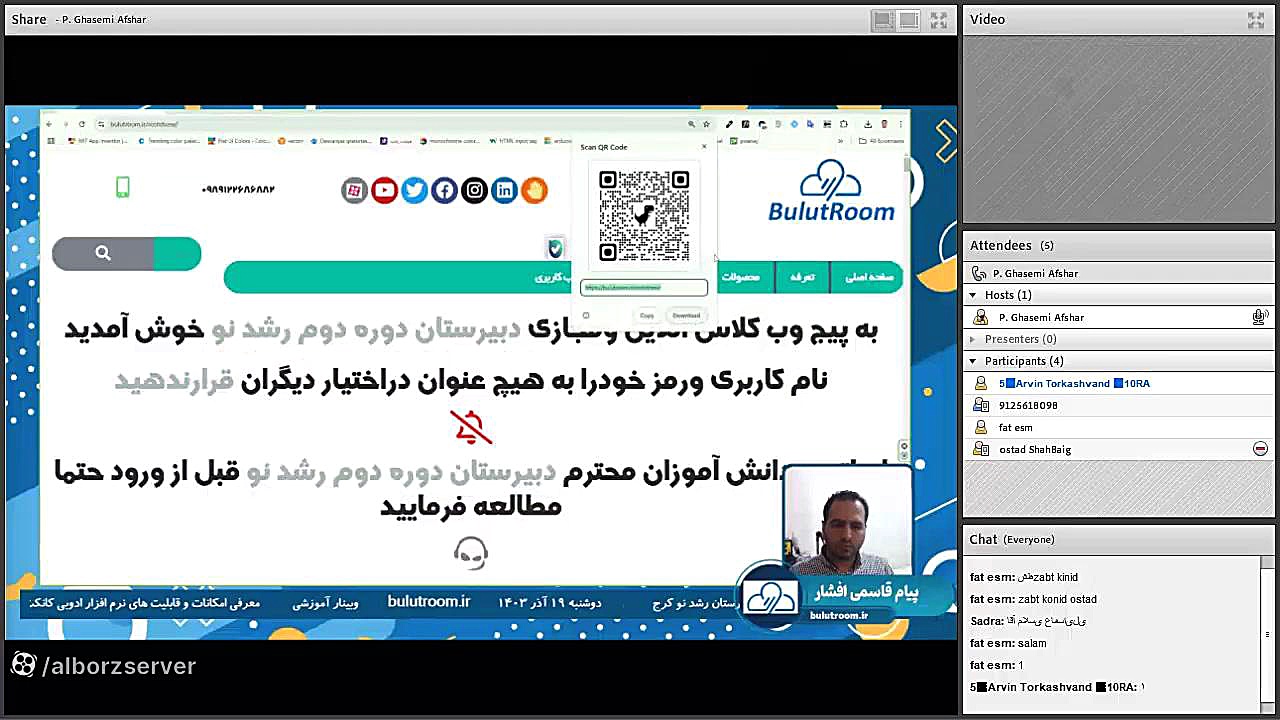1280x720 pixels.
Task: Click the speaking microphone icon beside P. Ghasemi Afshar
Action: point(1260,317)
